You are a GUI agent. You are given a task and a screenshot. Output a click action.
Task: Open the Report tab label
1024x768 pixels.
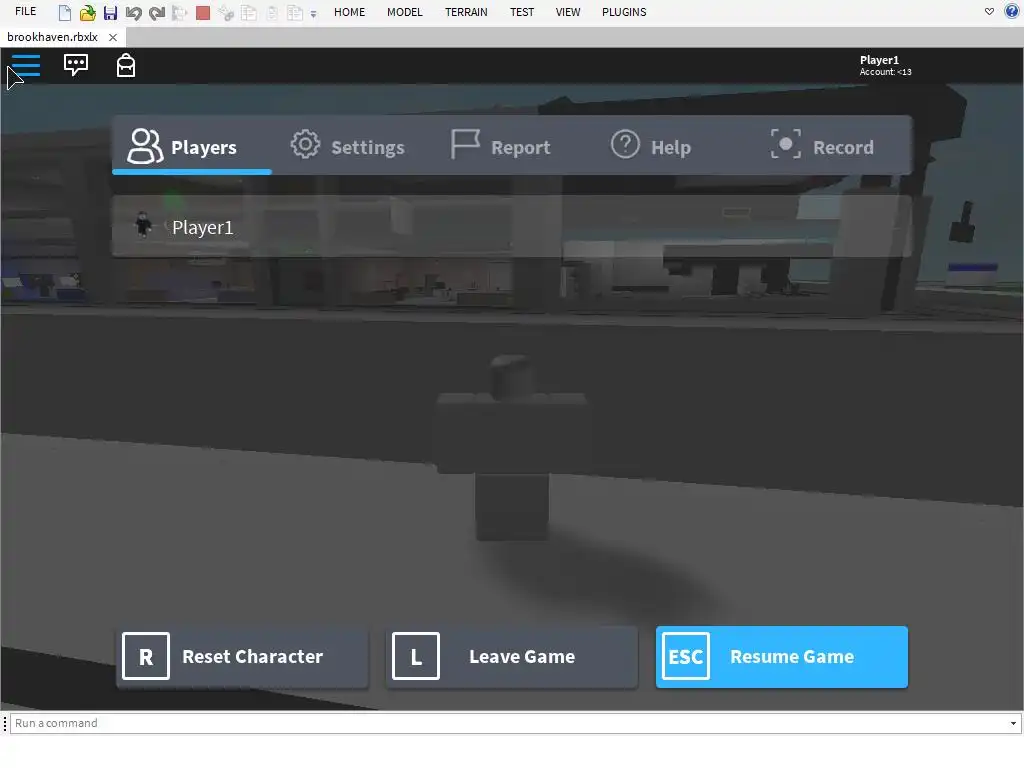(520, 148)
